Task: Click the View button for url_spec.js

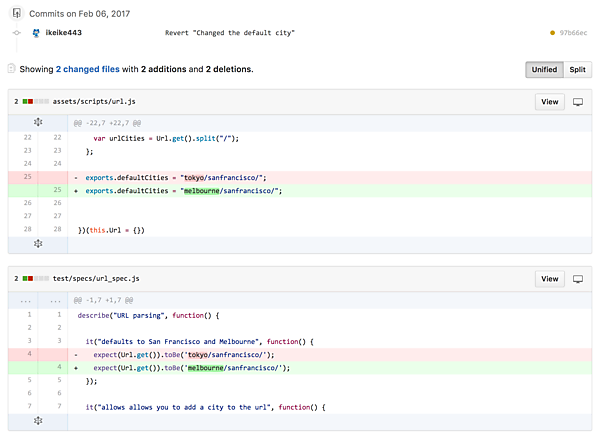Action: [x=549, y=279]
